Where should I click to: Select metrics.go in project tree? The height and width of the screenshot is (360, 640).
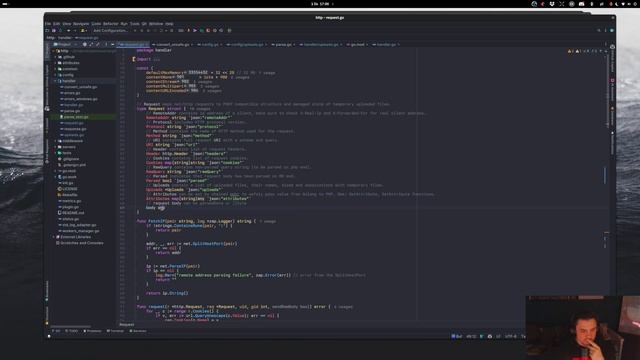coord(71,201)
